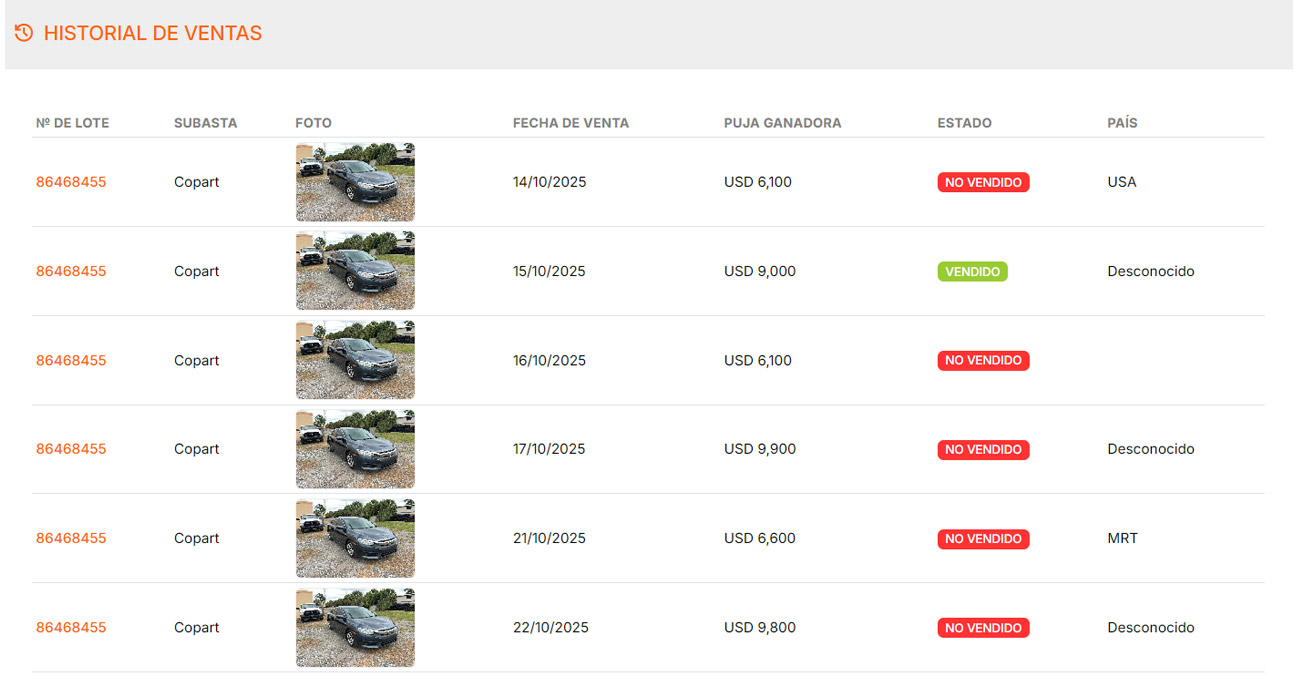Click the No Vendido badge for 17/10/2025
The width and height of the screenshot is (1300, 700).
(983, 450)
